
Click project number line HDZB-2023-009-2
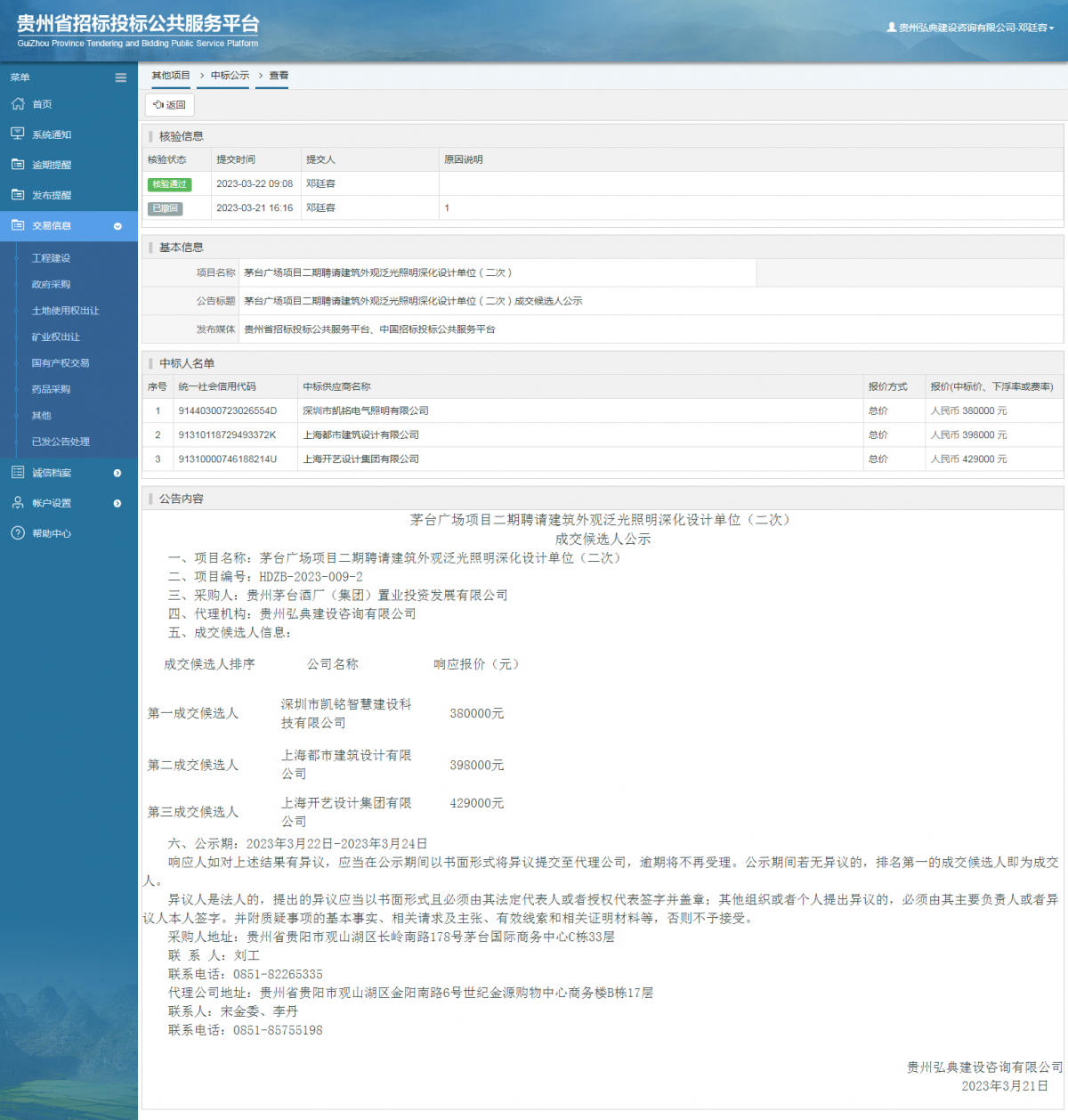click(x=265, y=577)
